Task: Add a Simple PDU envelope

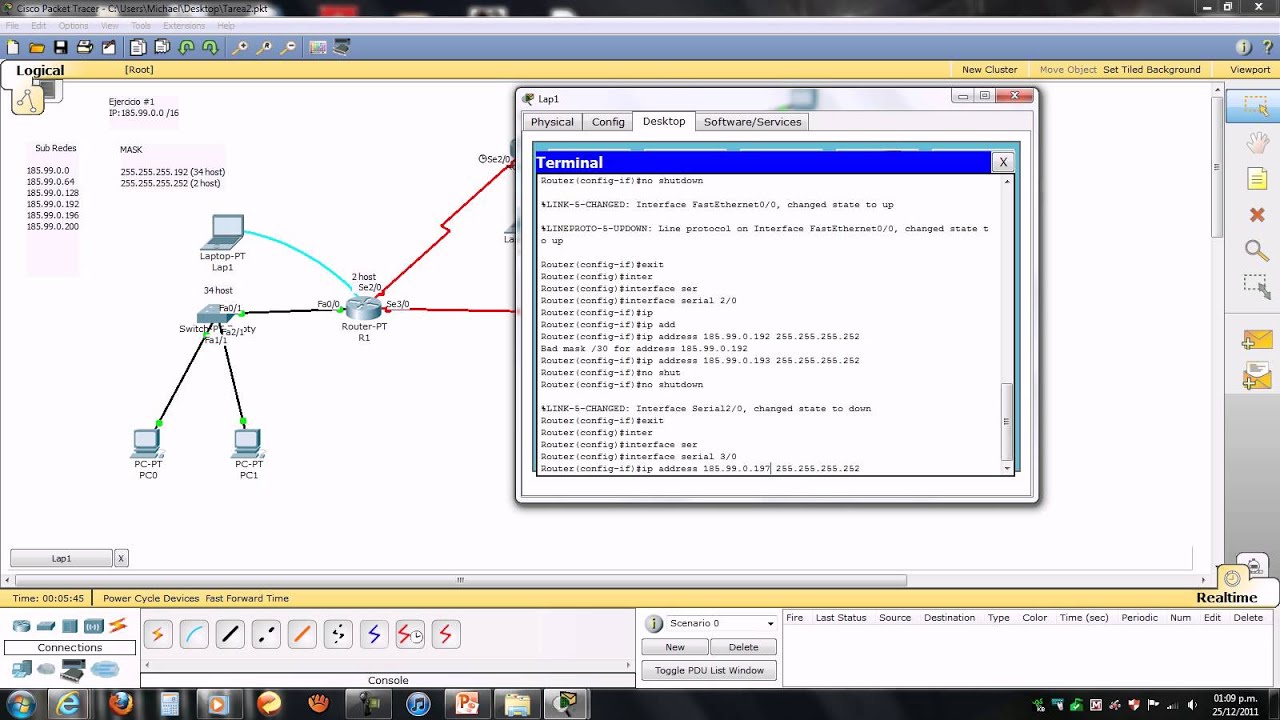Action: point(1256,341)
